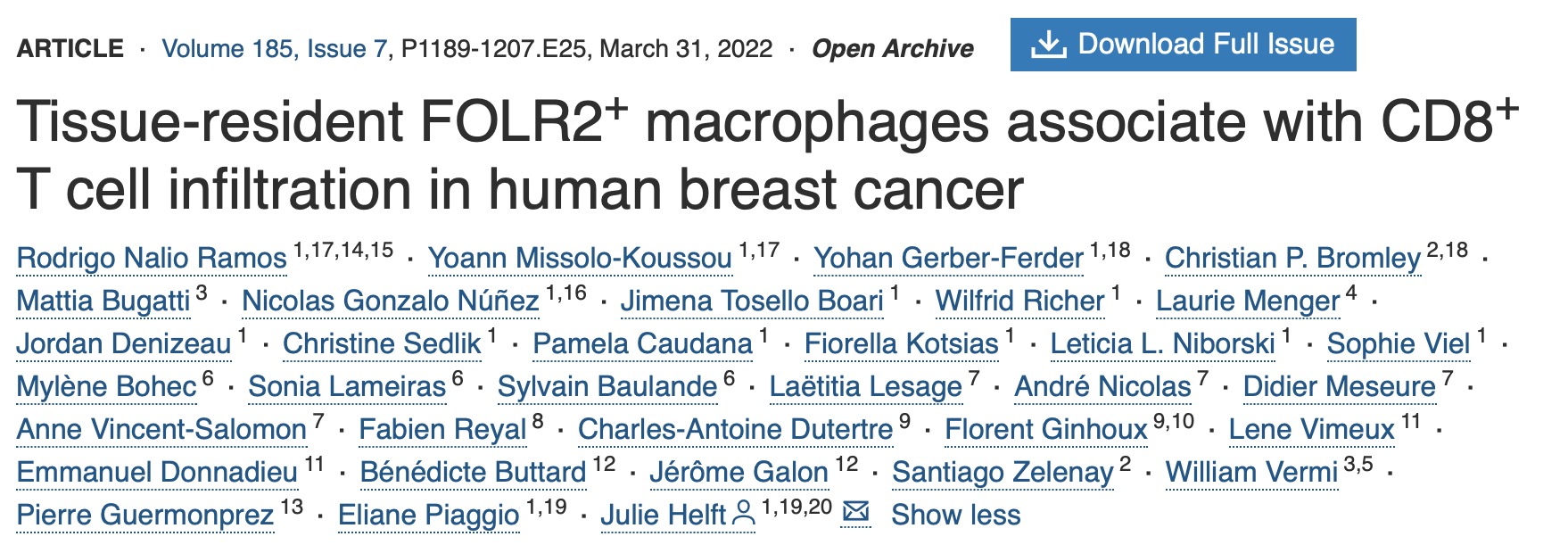Screen dimensions: 1568x553
Task: Click corresponding author Julie Helft
Action: 664,515
